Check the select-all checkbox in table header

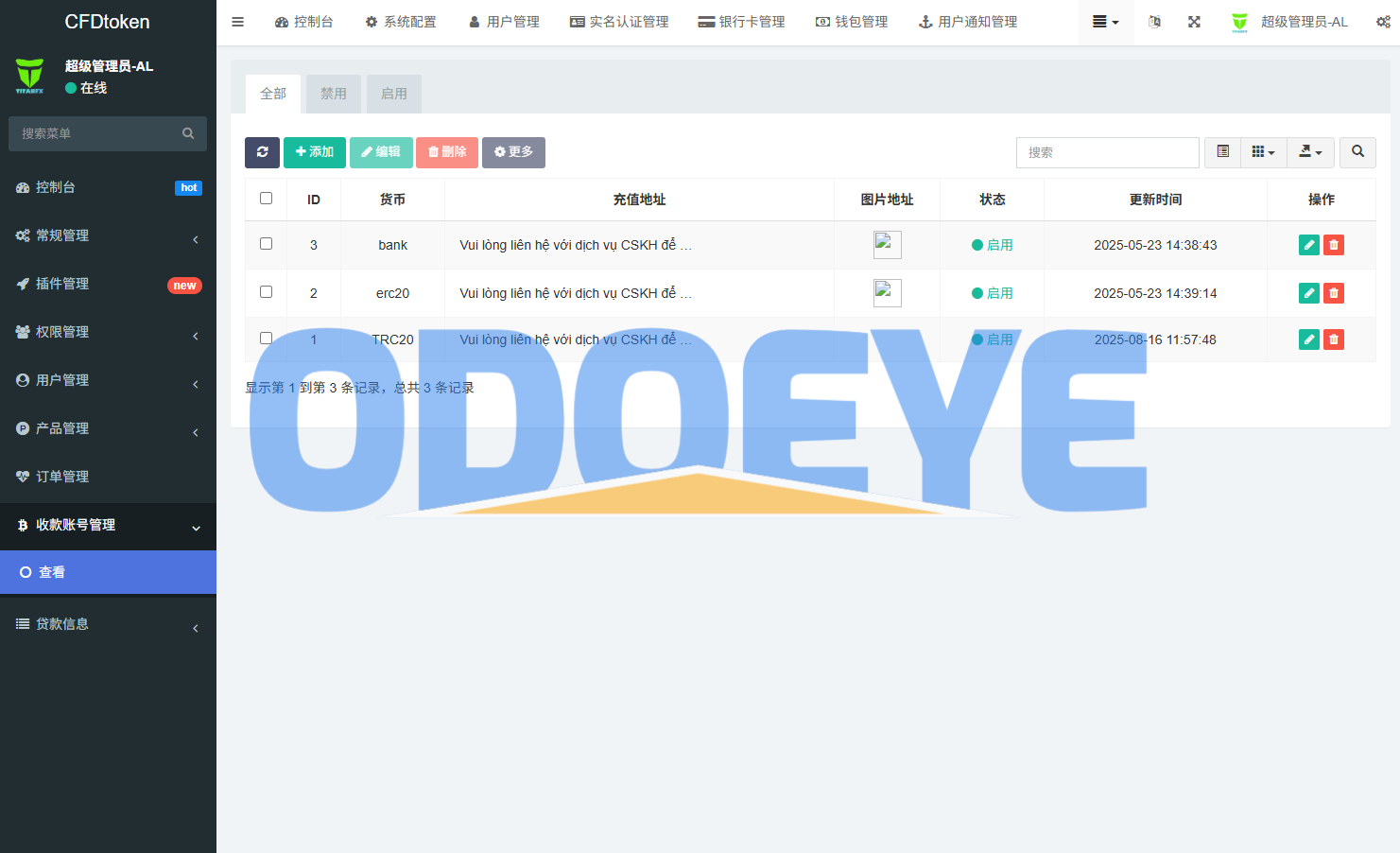point(266,199)
